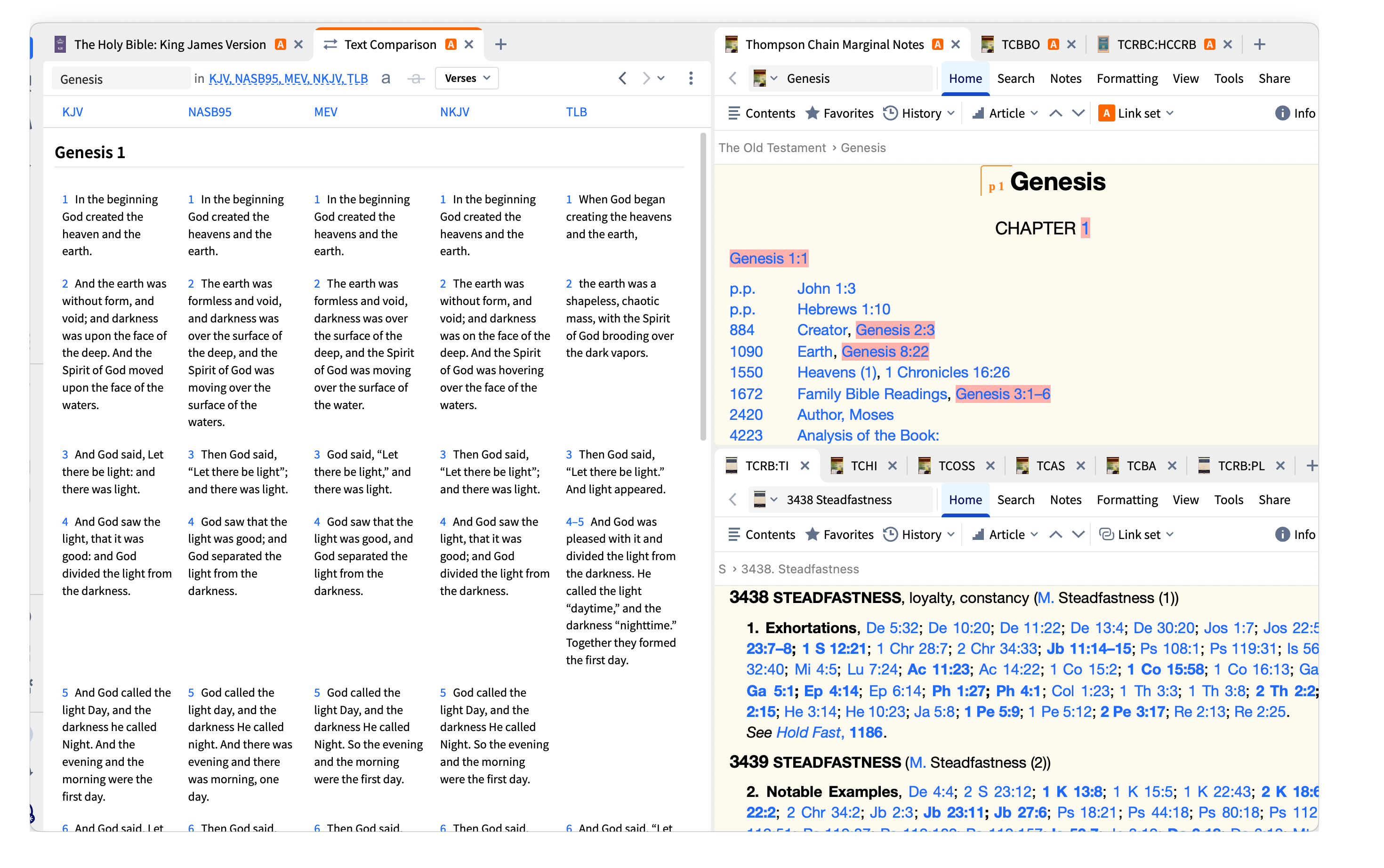Toggle orange Link set A in top panel
The image size is (1384, 868).
coord(1106,113)
